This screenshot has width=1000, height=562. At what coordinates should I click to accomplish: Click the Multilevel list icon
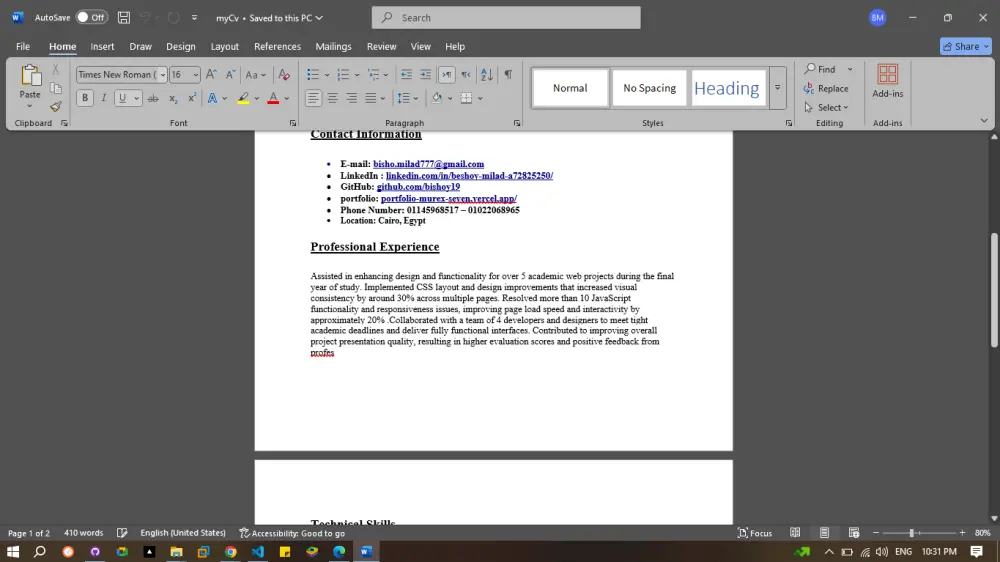click(374, 75)
